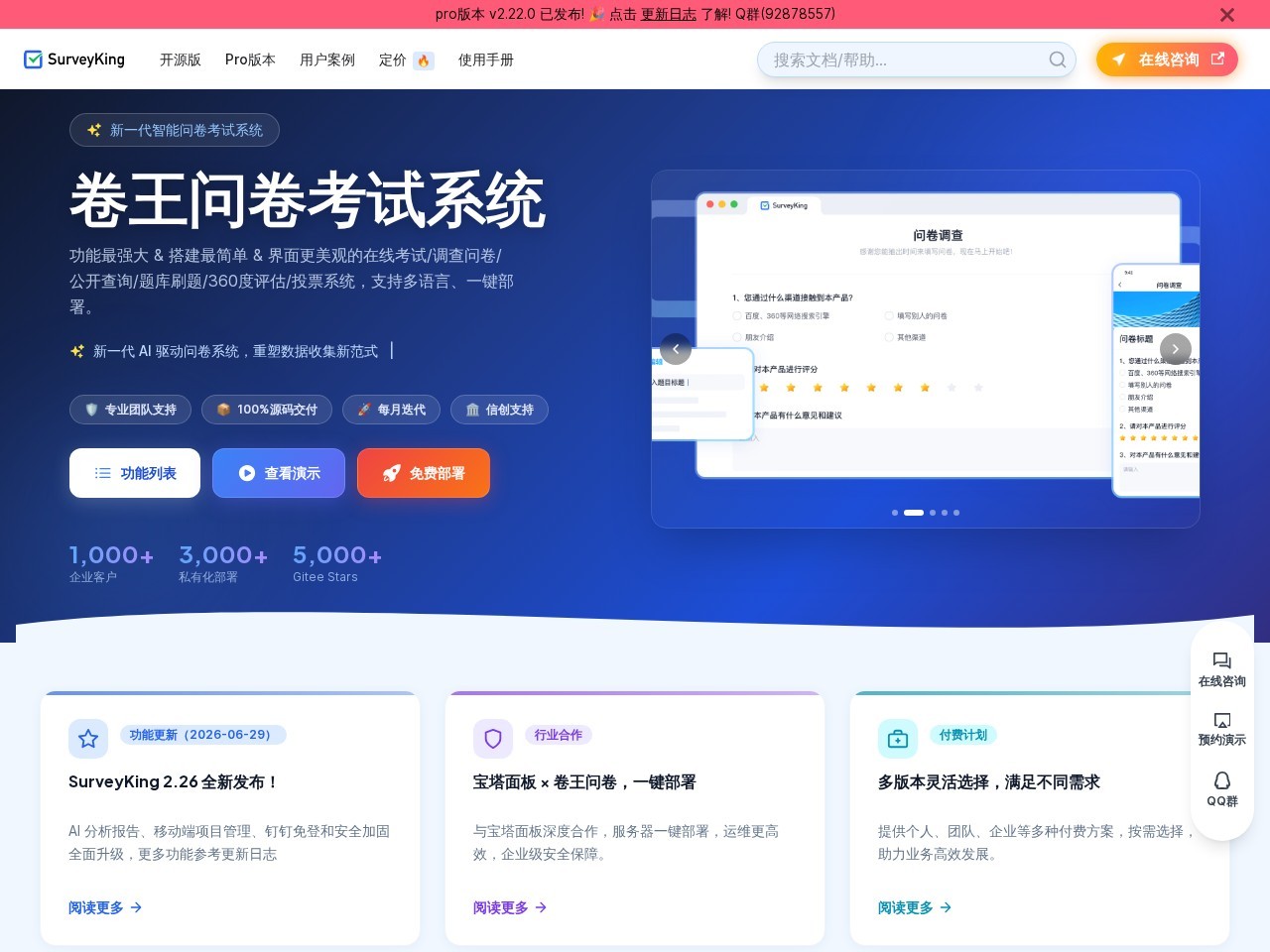Click 阅读更多 on SurveyKing 2.26 card
Image resolution: width=1270 pixels, height=952 pixels.
[x=105, y=907]
